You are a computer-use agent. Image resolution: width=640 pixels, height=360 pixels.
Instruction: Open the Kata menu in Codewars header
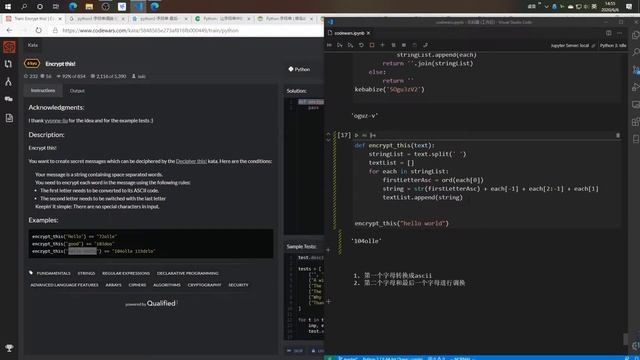tap(33, 45)
